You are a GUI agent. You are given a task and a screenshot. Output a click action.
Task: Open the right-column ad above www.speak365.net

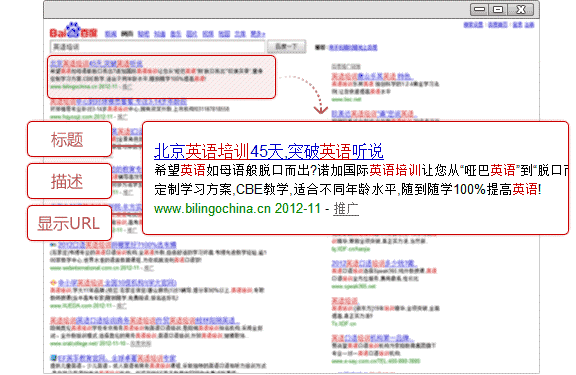(374, 263)
